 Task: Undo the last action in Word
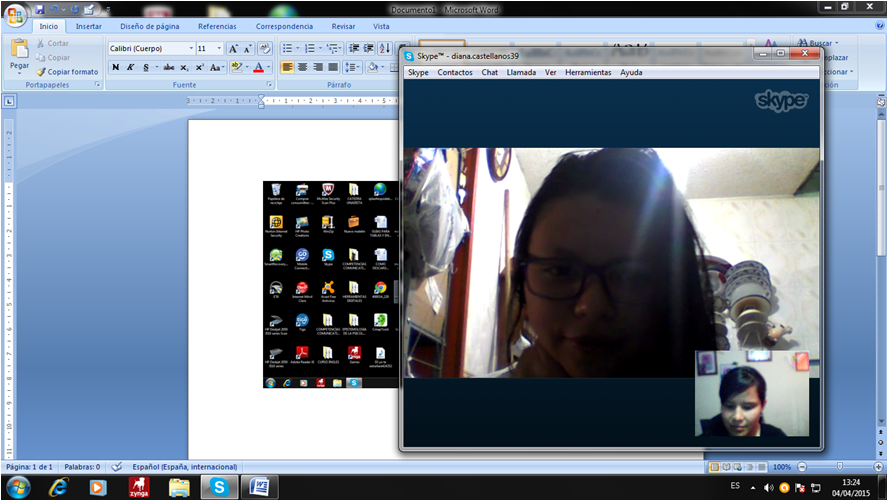(x=54, y=9)
